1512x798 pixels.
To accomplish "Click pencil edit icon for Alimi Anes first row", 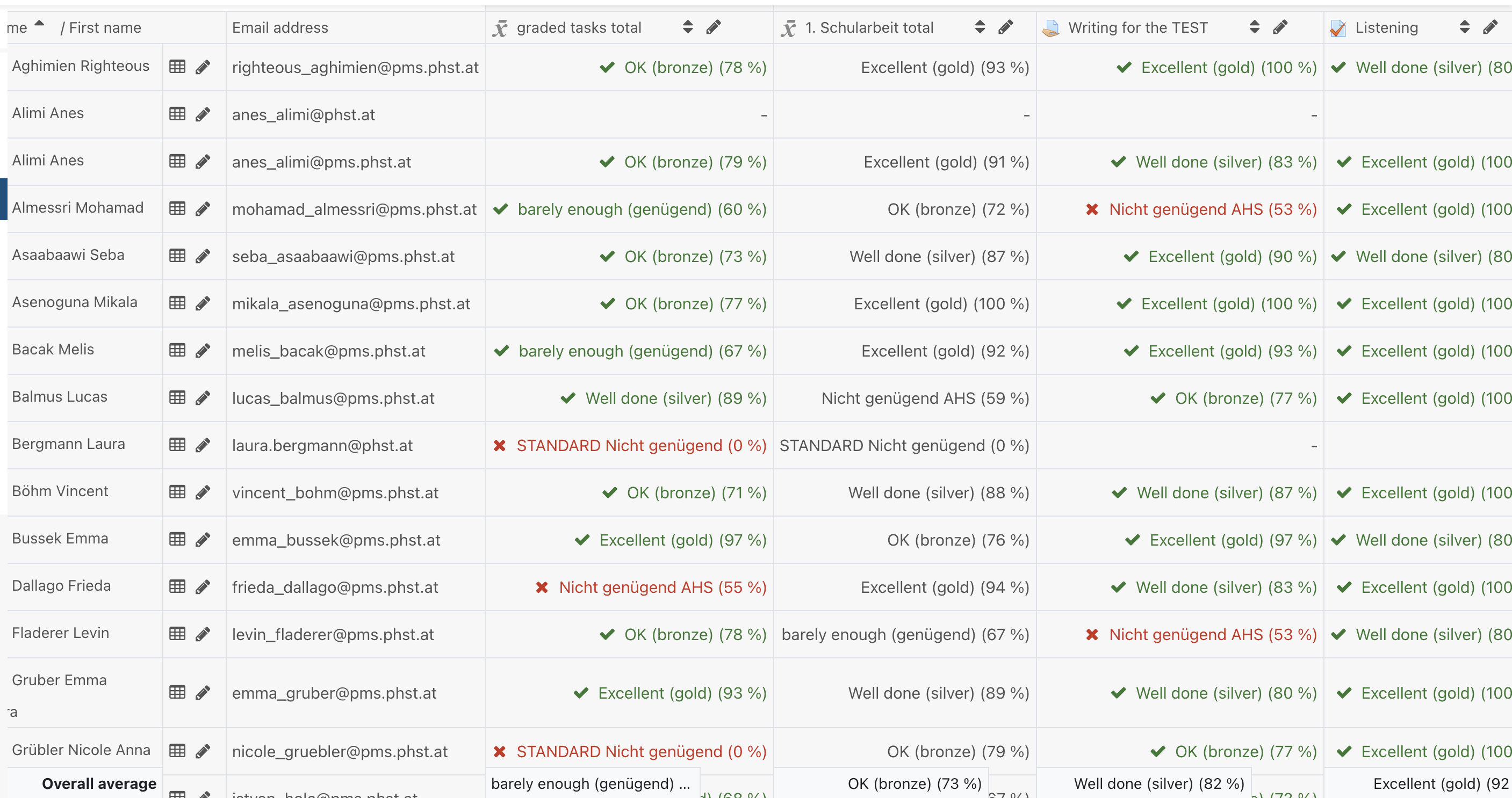I will pyautogui.click(x=203, y=114).
